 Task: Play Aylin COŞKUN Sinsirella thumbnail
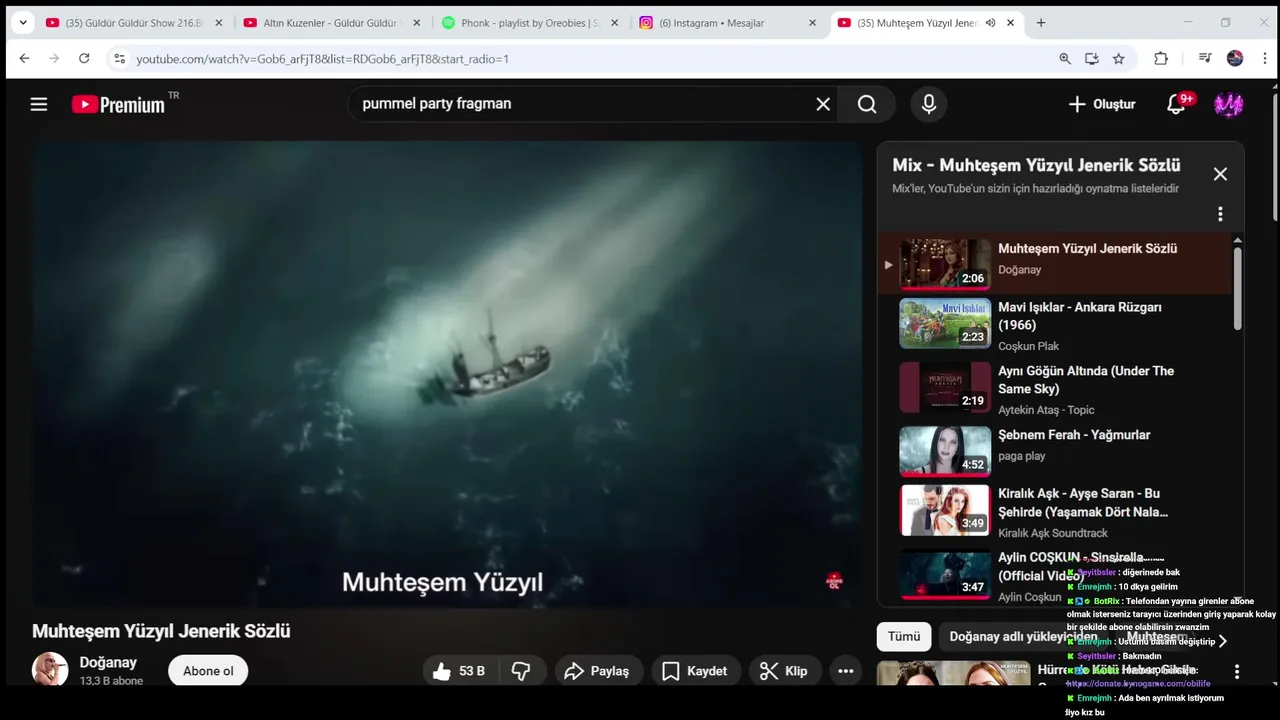point(945,574)
